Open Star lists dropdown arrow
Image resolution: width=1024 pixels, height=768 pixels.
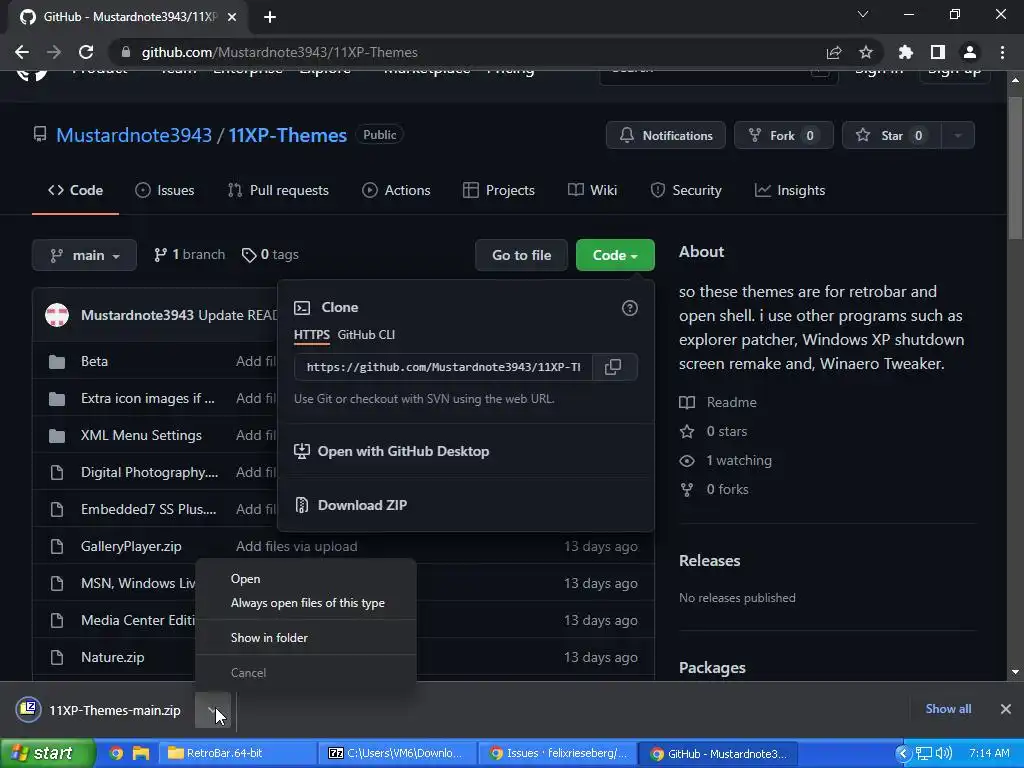pos(958,136)
